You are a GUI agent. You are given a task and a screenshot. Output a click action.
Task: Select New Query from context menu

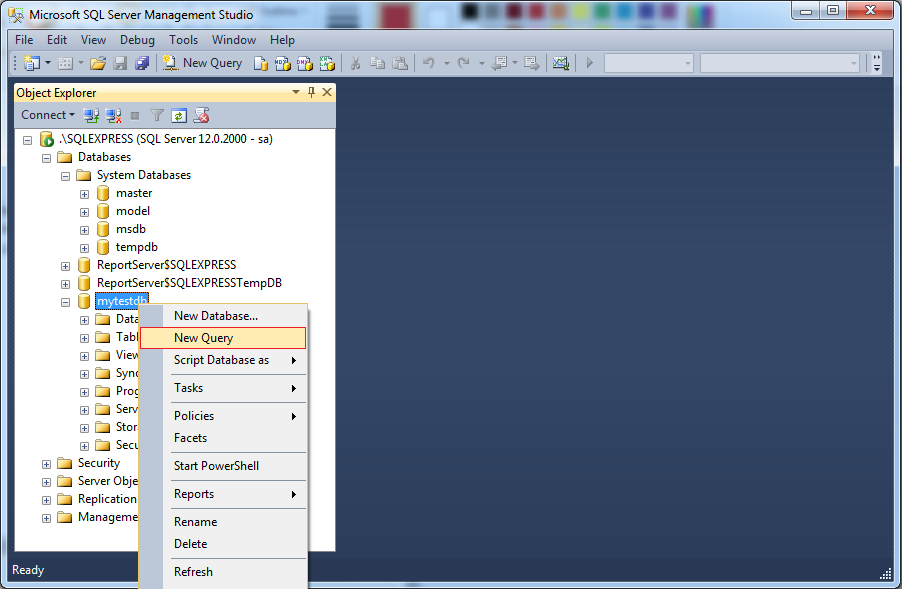223,338
